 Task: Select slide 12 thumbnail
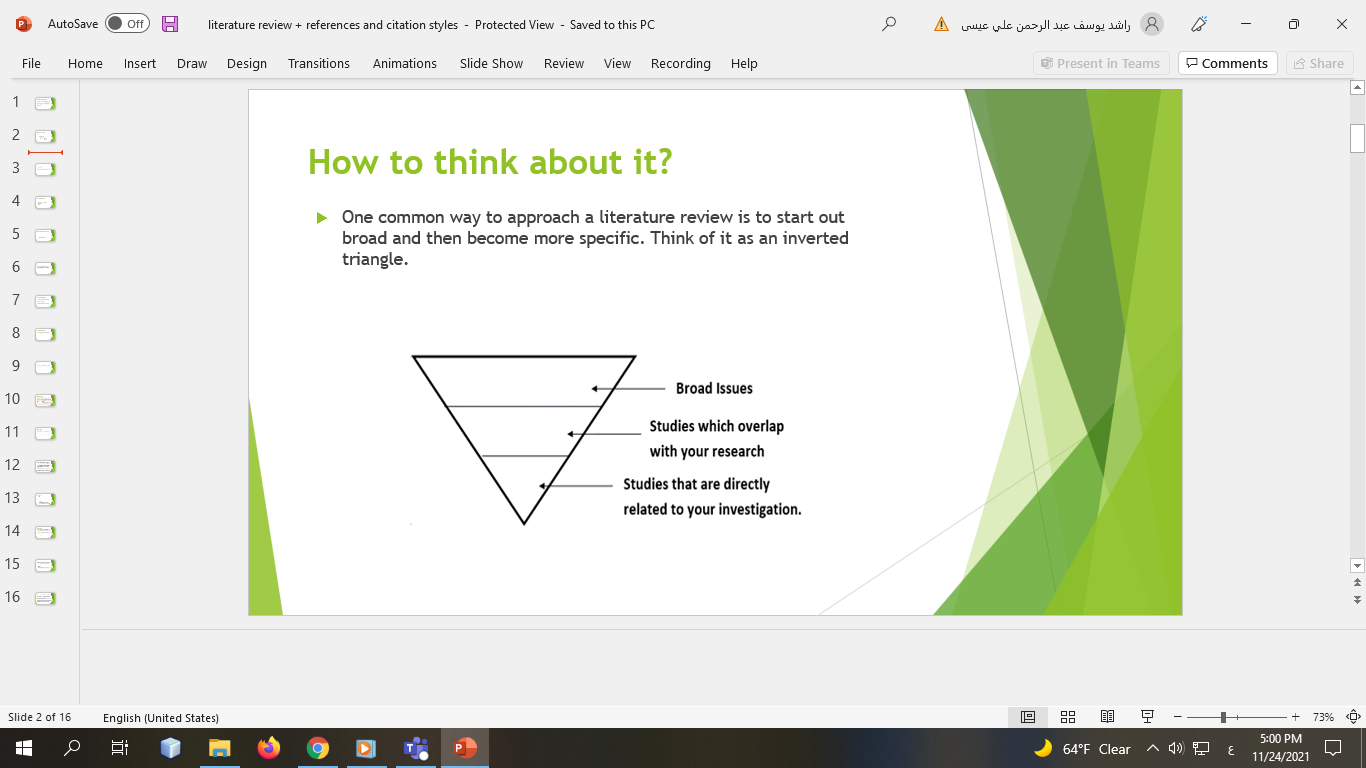tap(45, 466)
